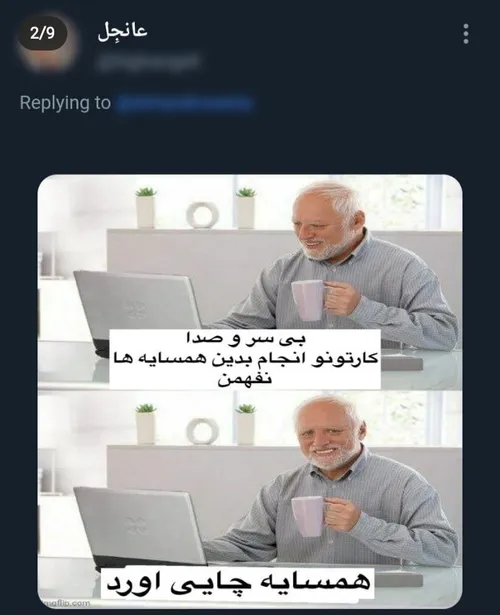Click the white ring ornament on top shelf
The width and height of the screenshot is (500, 615).
[x=202, y=215]
